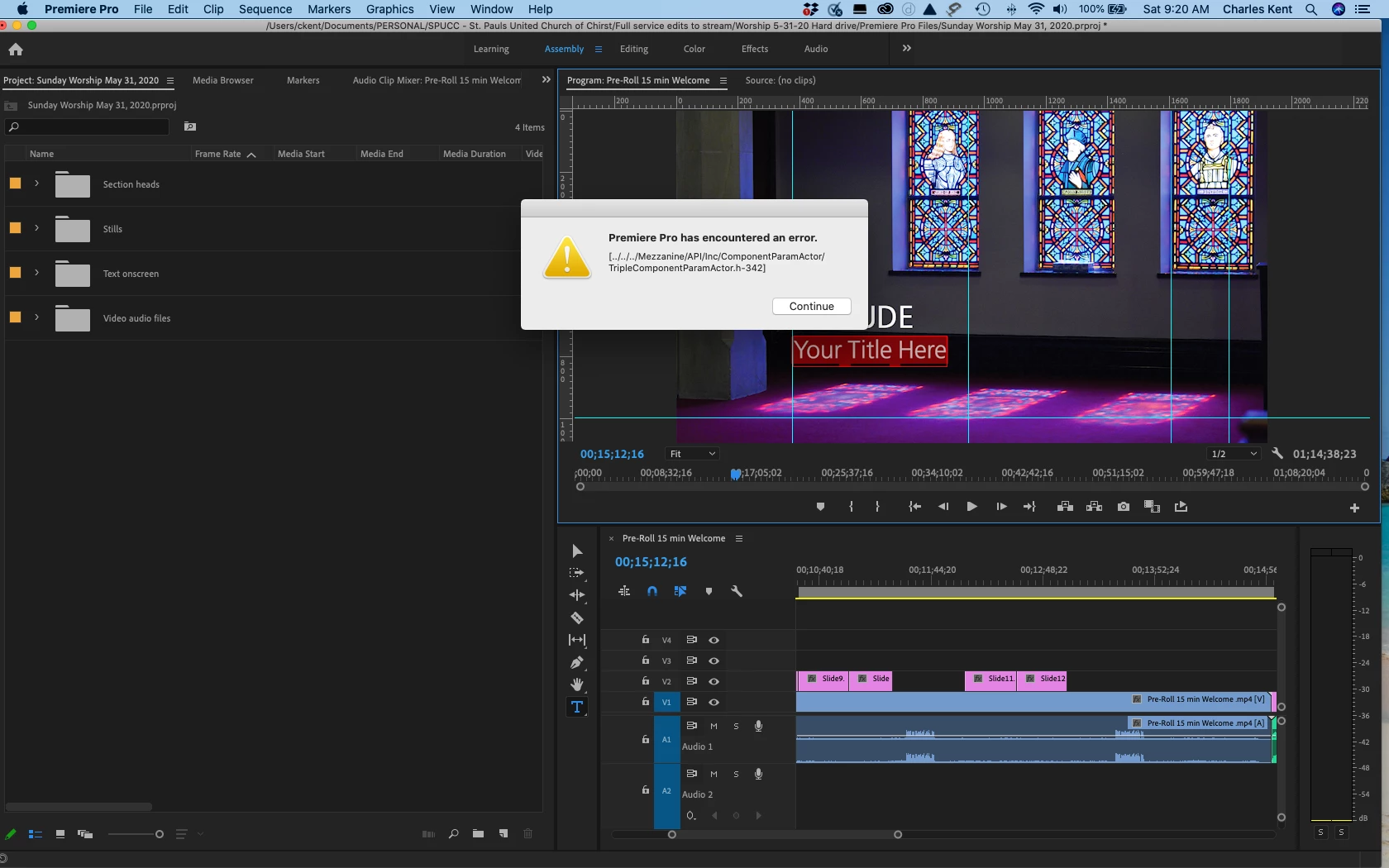Open the Source (no clips) tab
This screenshot has height=868, width=1389.
[780, 80]
